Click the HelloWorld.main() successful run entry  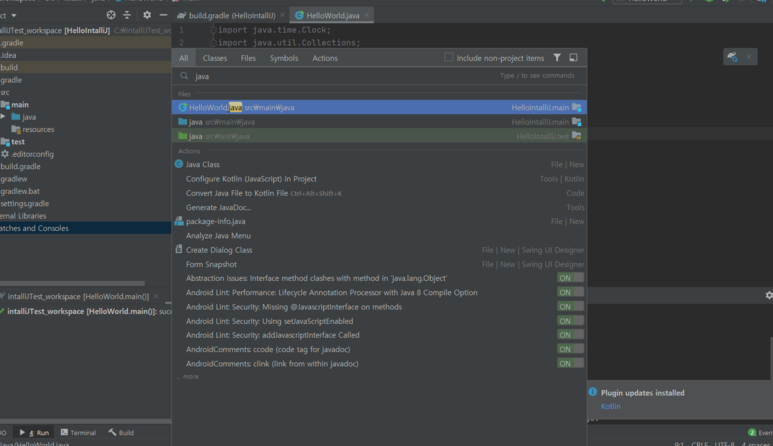click(x=85, y=311)
